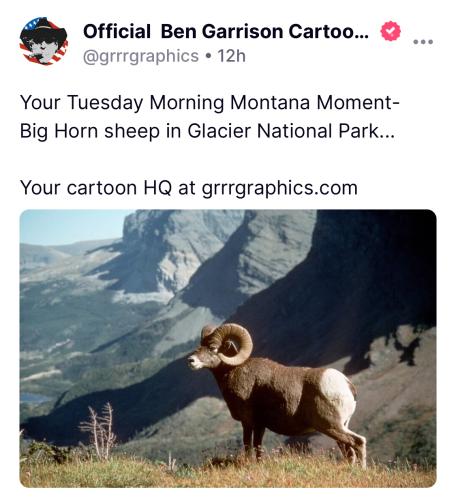Click the ram's curled horn in photo
Image resolution: width=456 pixels, height=500 pixels.
tap(233, 344)
